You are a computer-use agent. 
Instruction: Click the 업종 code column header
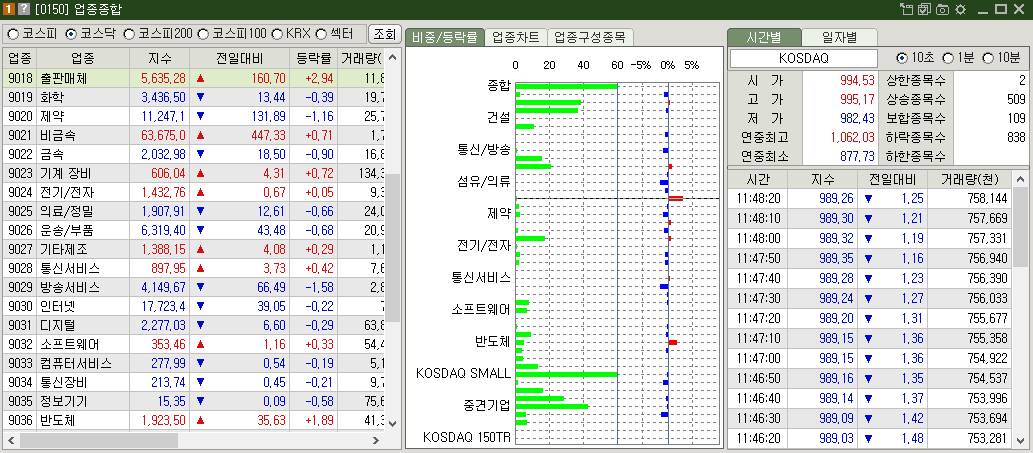tap(19, 58)
